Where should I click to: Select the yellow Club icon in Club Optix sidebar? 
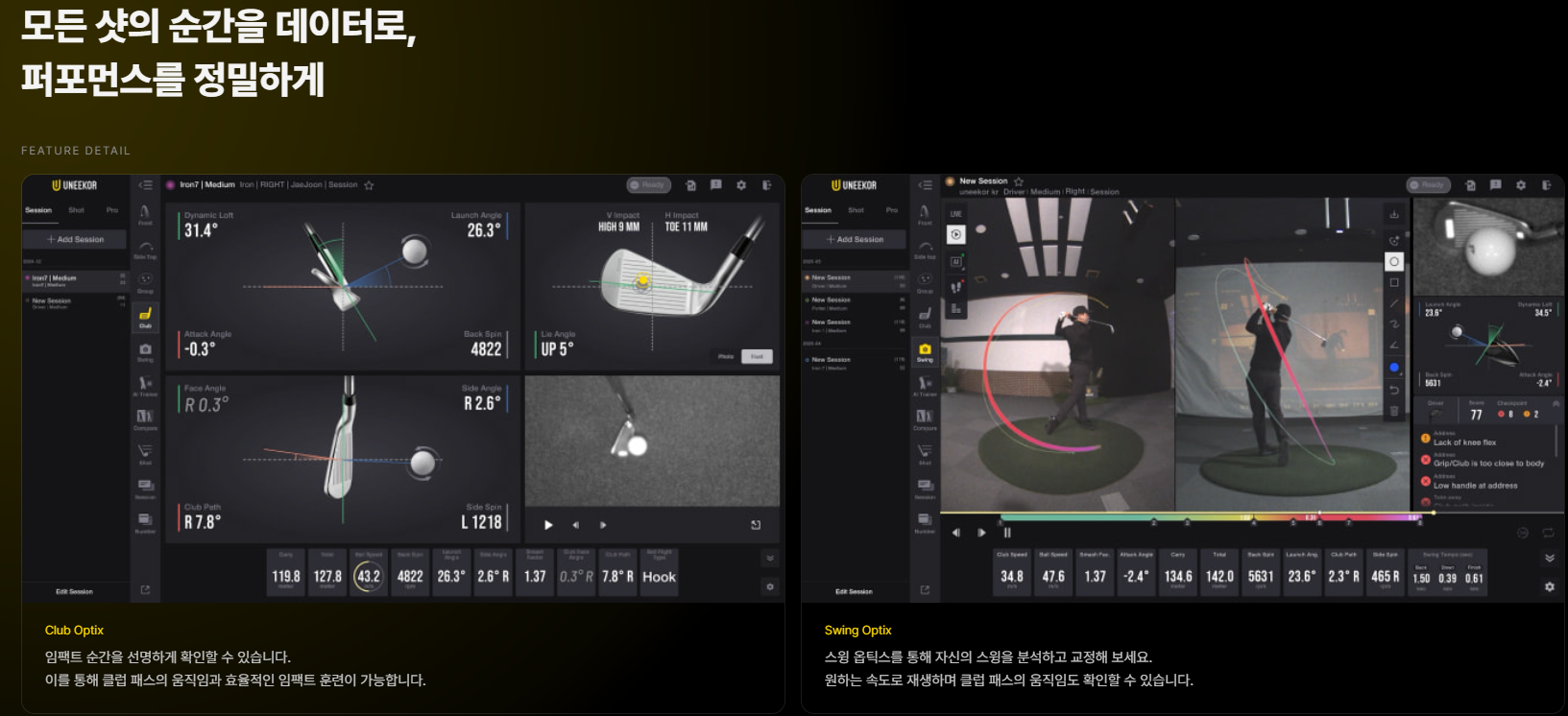pos(145,316)
